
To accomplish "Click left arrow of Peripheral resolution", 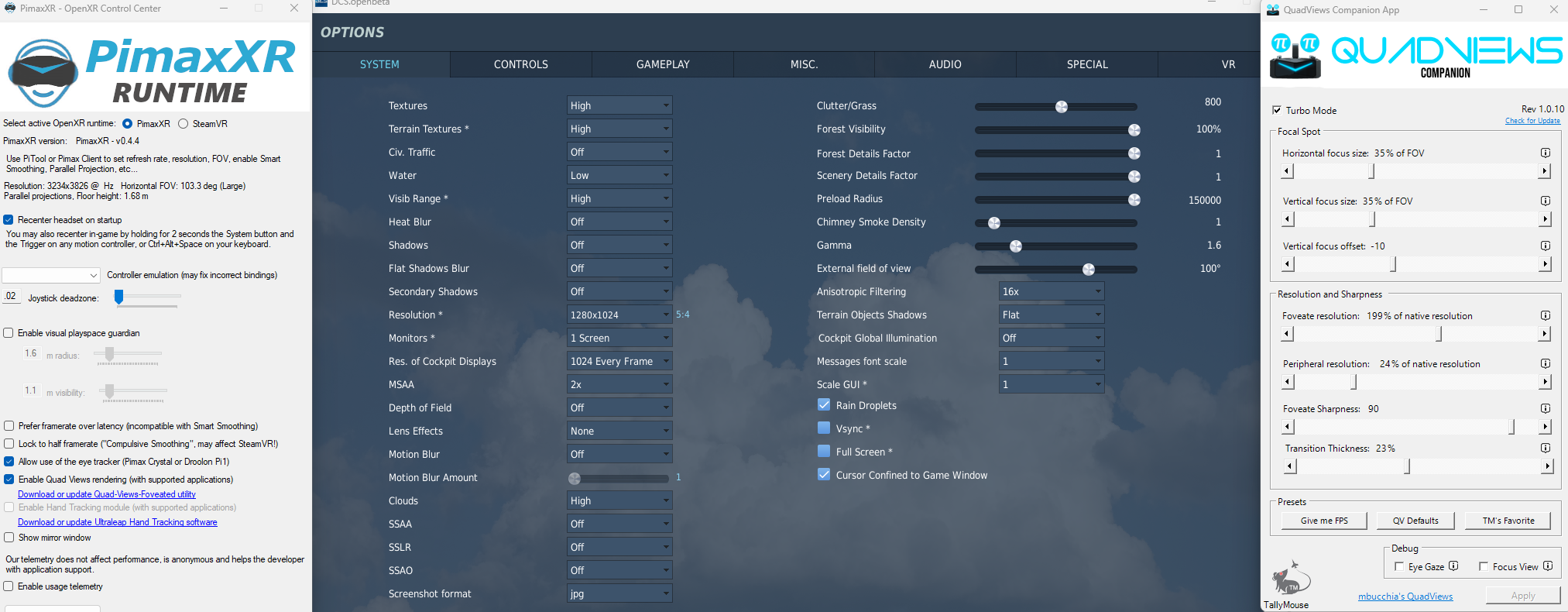I will [x=1288, y=382].
